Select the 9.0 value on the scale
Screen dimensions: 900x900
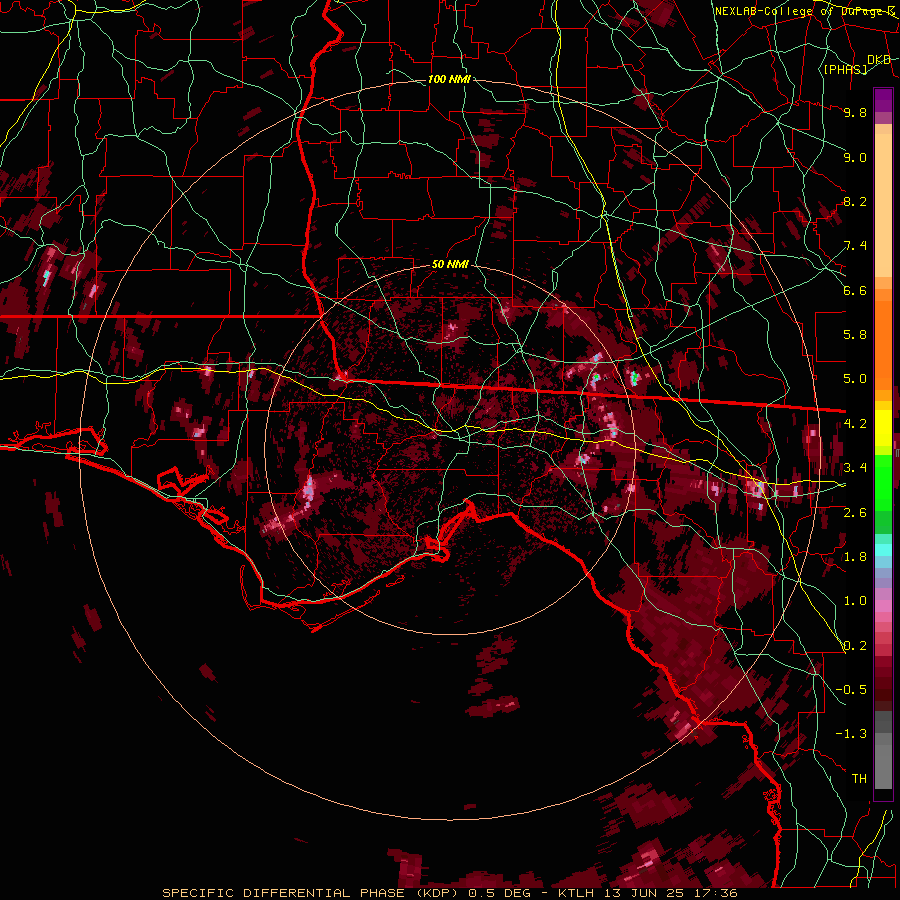pos(855,157)
